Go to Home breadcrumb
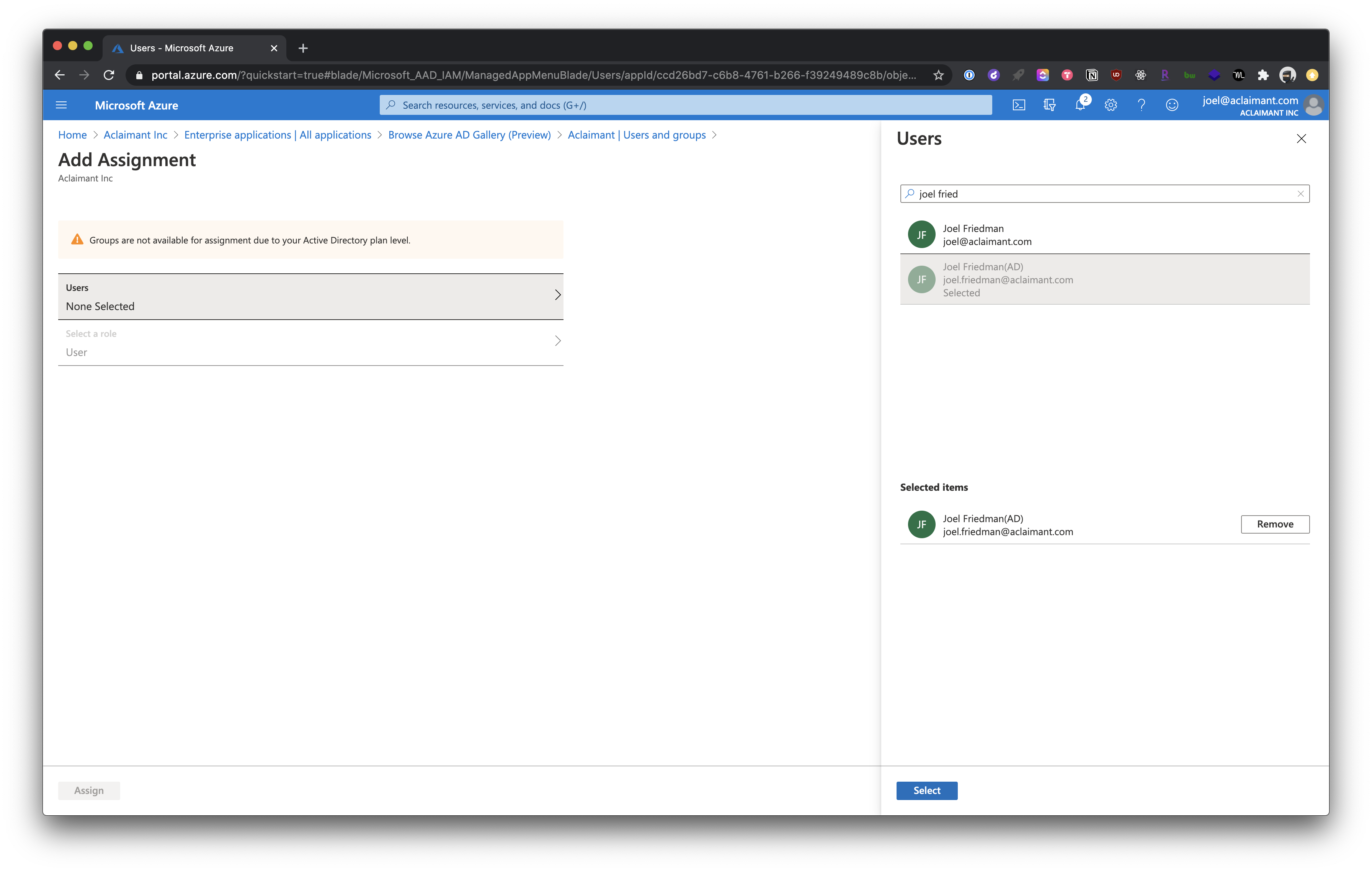Viewport: 1372px width, 872px height. [72, 134]
